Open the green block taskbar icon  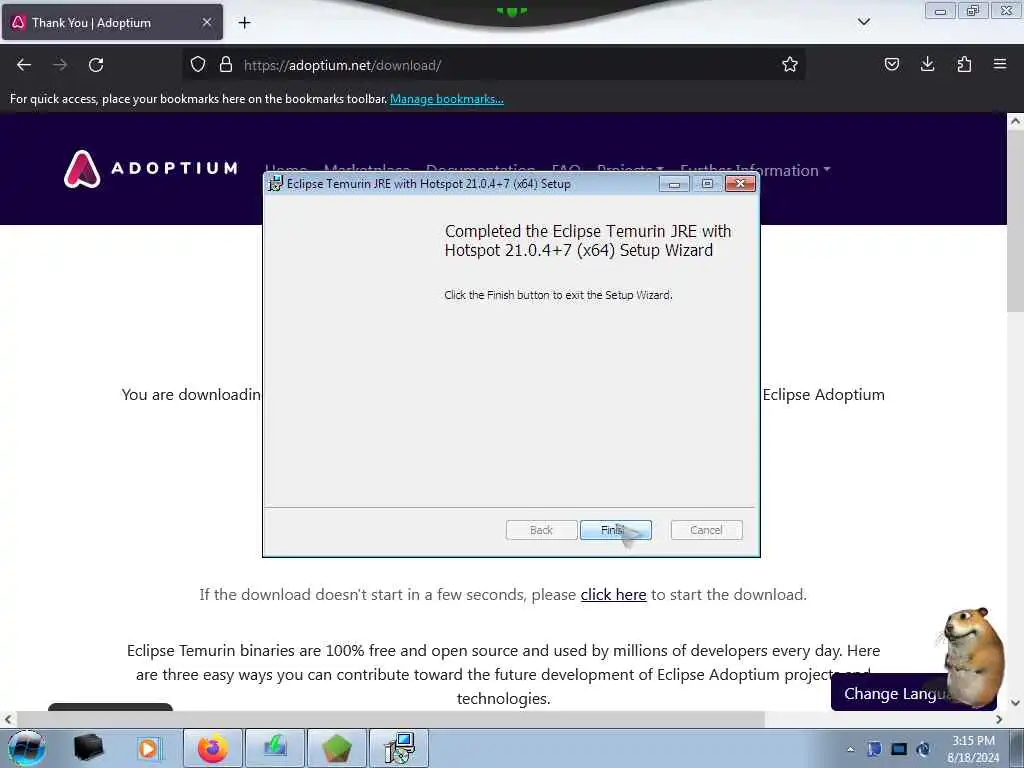point(337,748)
